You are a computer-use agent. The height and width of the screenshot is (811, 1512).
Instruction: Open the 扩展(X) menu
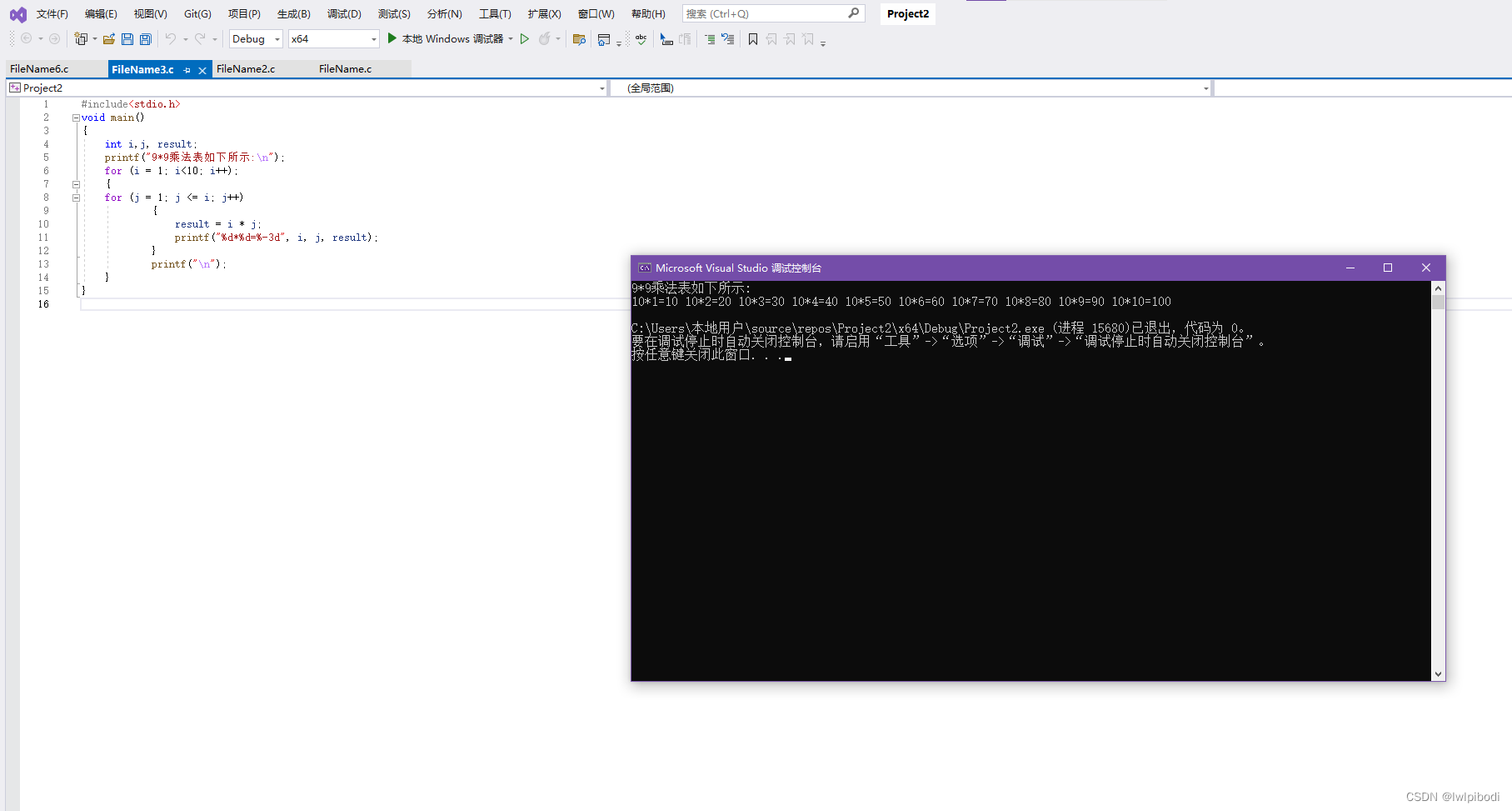point(544,14)
